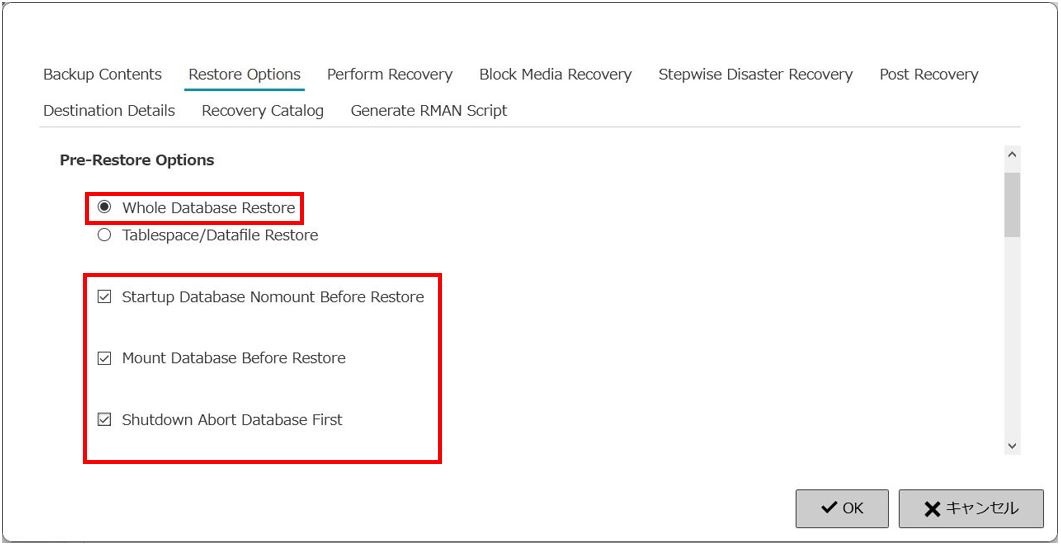
Task: Switch to the Post Recovery tab
Action: [928, 74]
